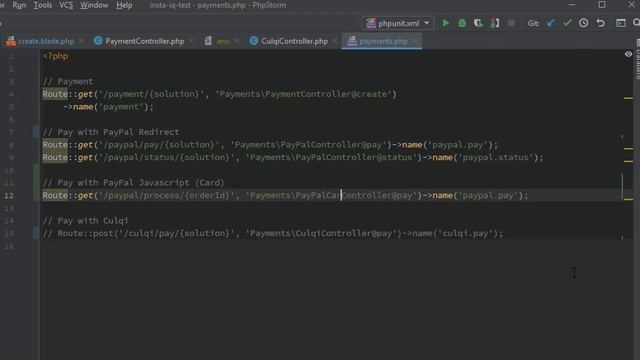
Task: Click the "// Pay with Culqi" comment
Action: (85, 220)
